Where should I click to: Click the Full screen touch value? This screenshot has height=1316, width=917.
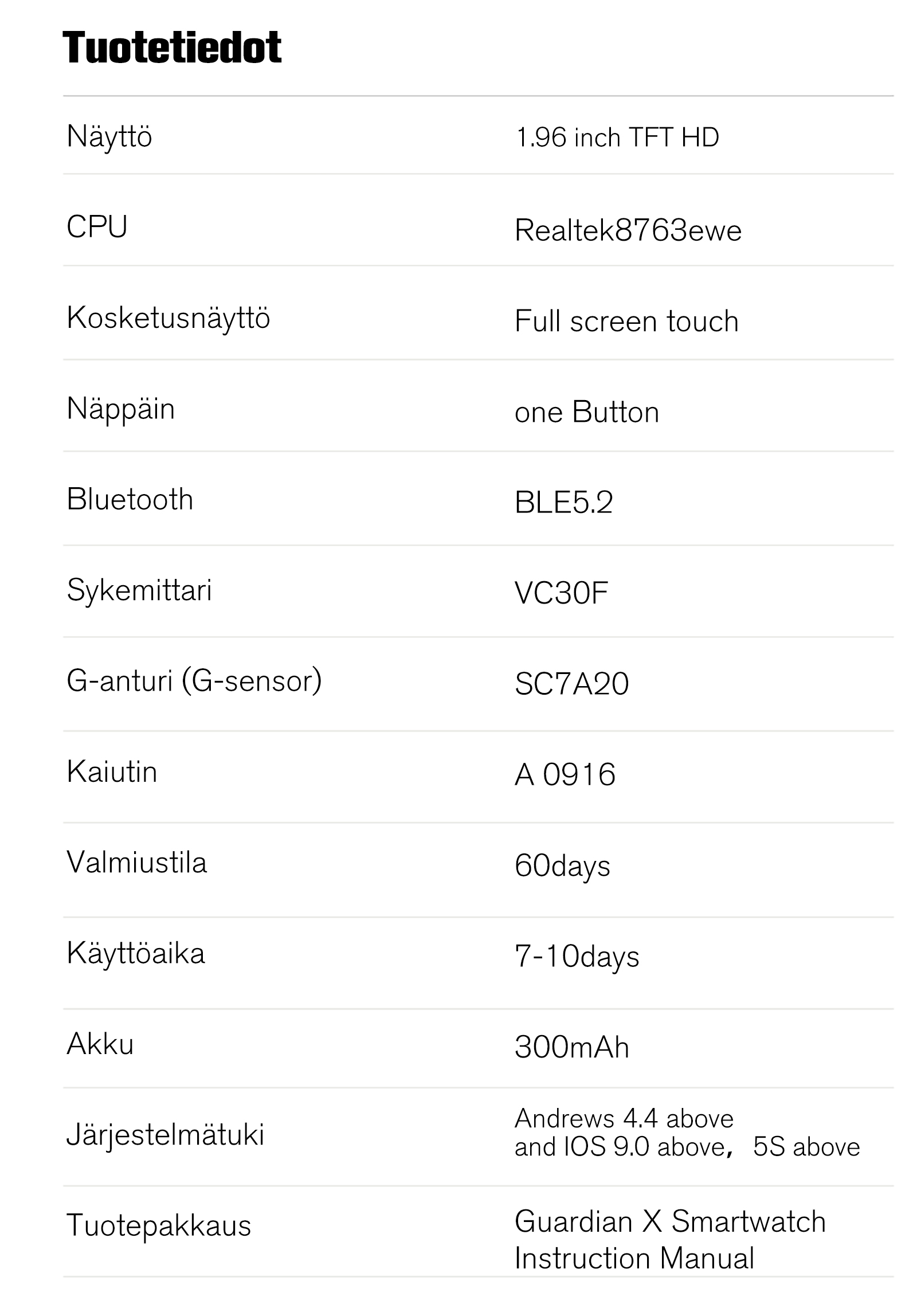pyautogui.click(x=626, y=321)
